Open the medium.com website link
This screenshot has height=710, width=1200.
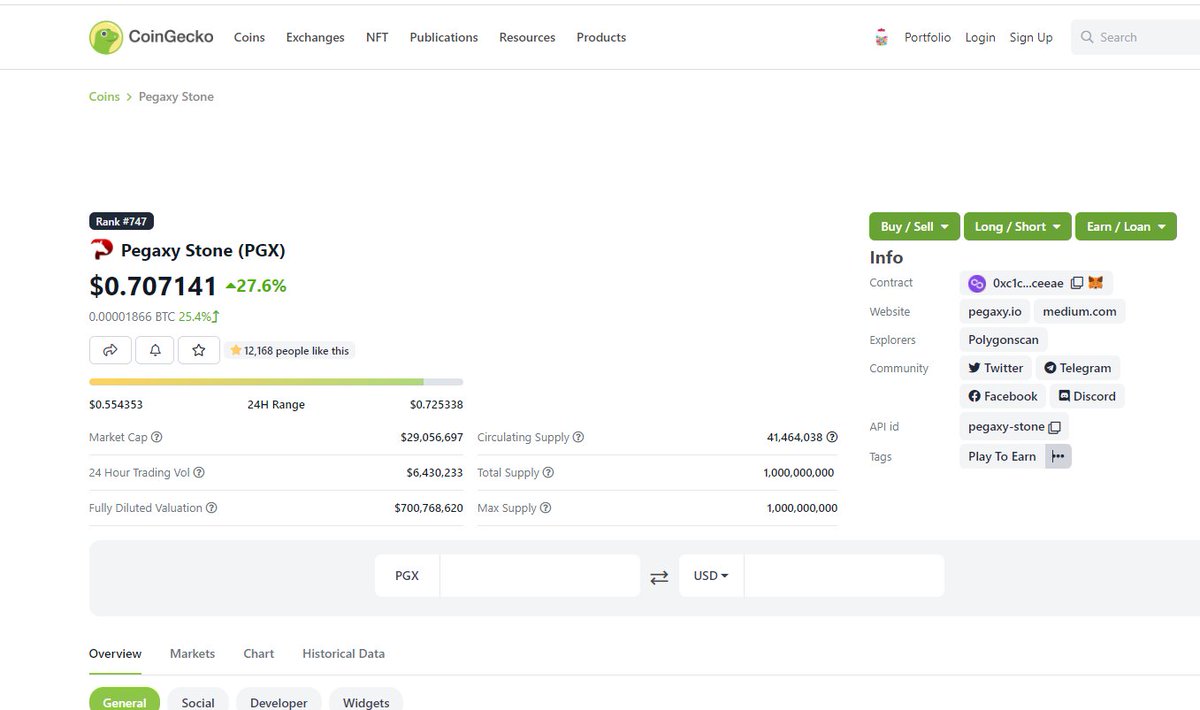1079,311
